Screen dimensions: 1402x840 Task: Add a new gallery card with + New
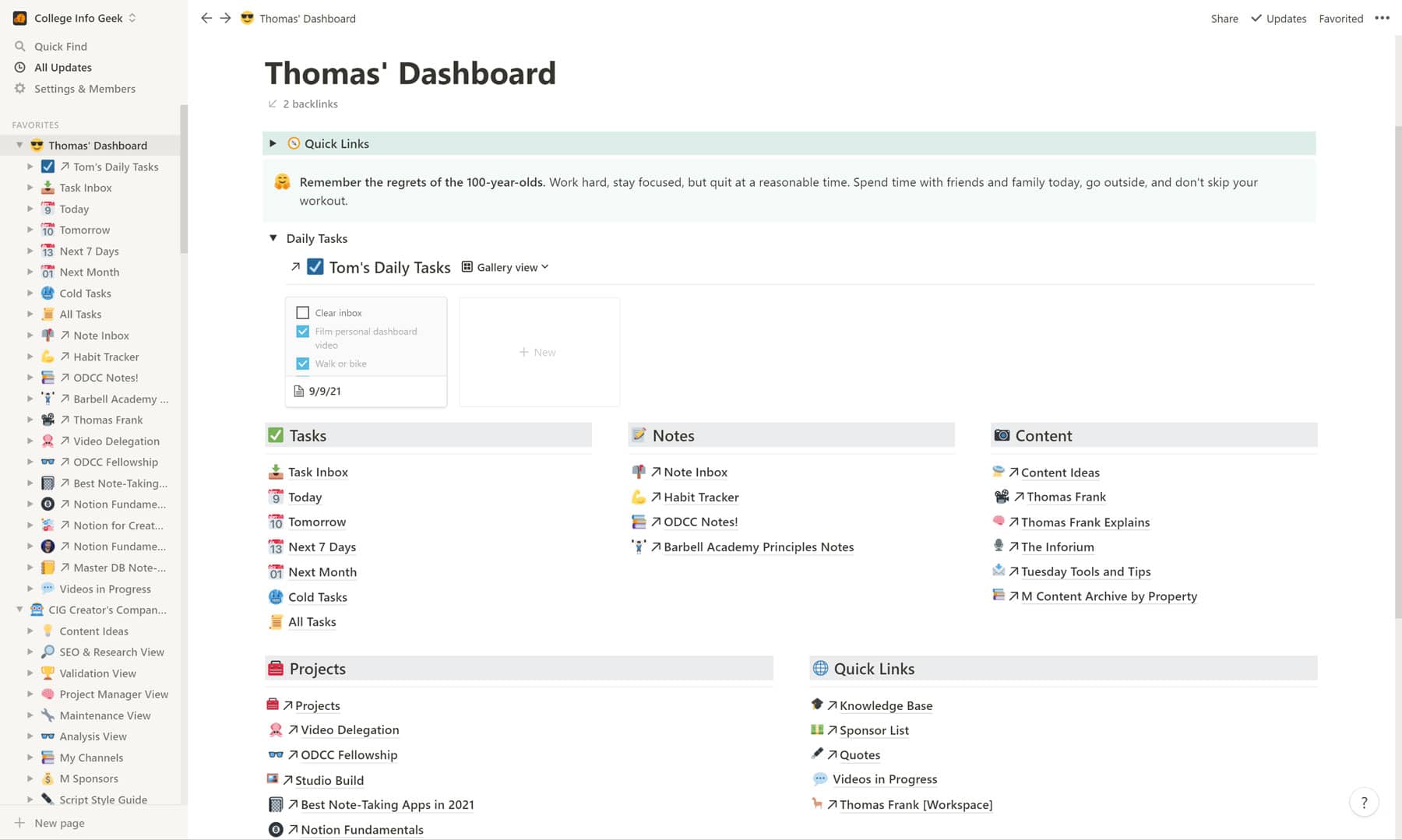point(538,352)
